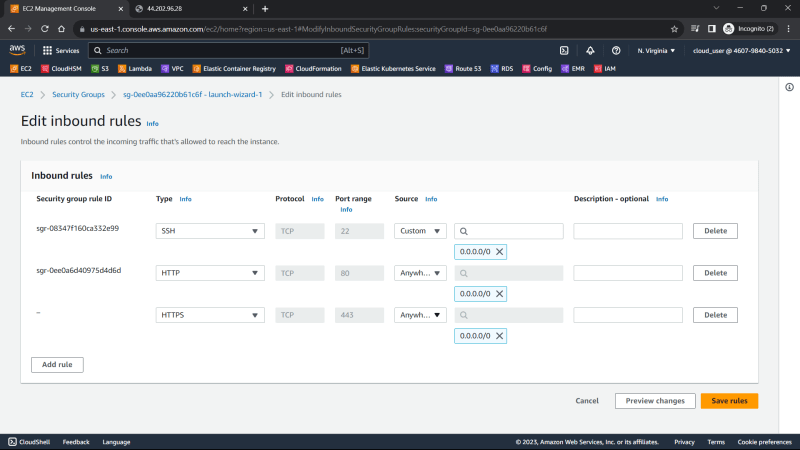Screen dimensions: 800x450
Task: Open the IAM shortcut
Action: click(605, 68)
